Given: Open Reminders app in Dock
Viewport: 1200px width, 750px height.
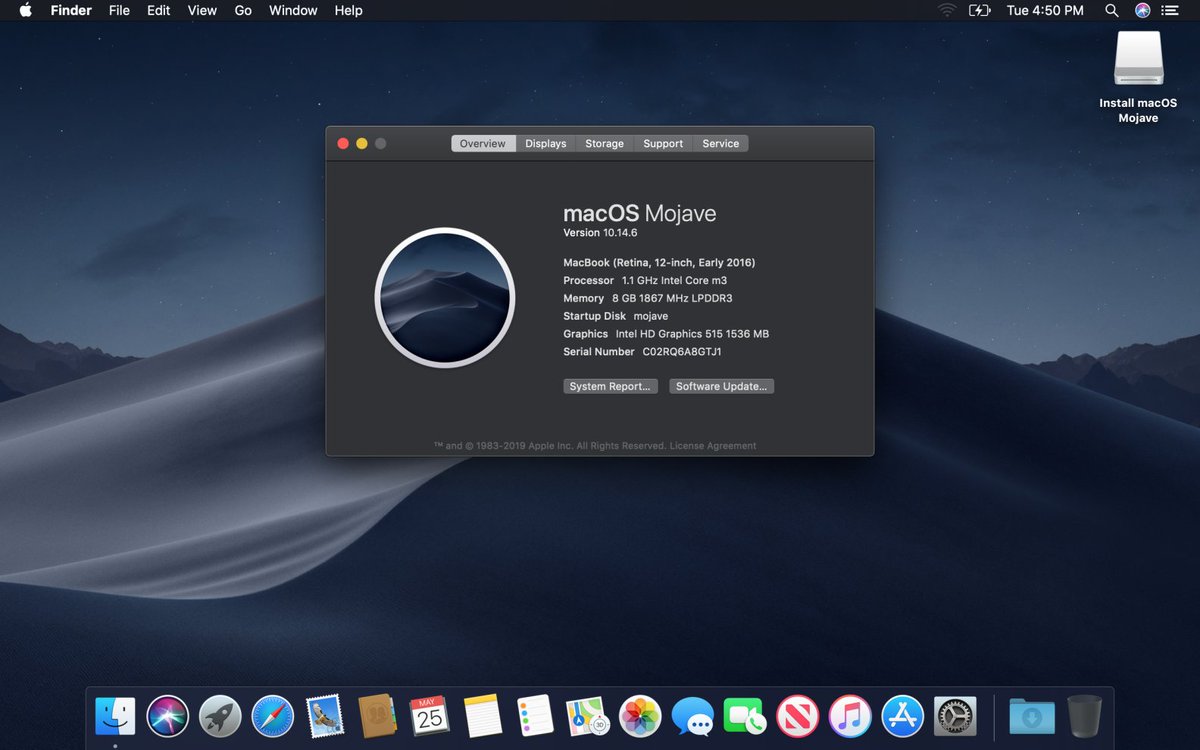Looking at the screenshot, I should pos(535,716).
